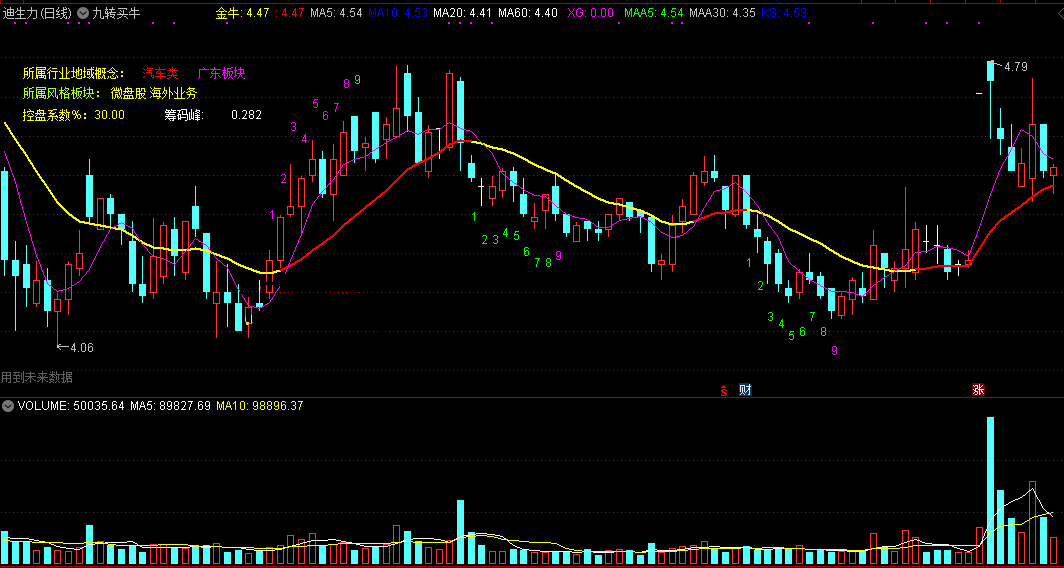
Task: Select the 微盘股 海外业务 style tags
Action: (x=154, y=94)
